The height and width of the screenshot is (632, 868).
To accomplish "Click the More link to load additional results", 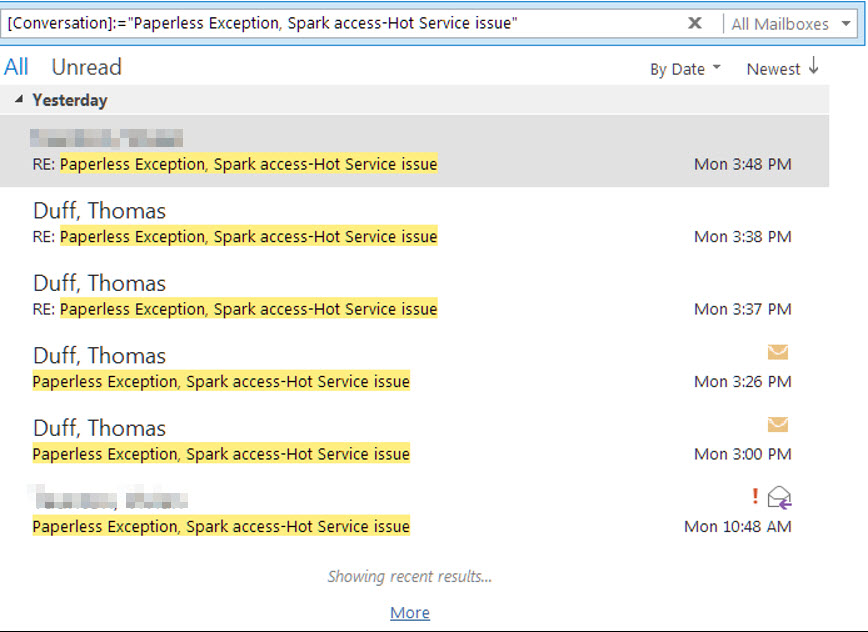I will tap(409, 612).
